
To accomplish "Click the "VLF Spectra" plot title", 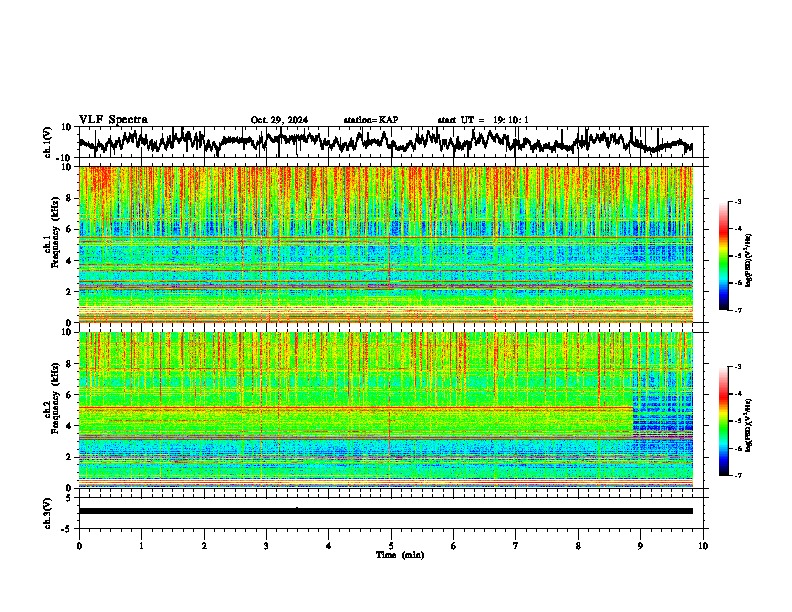I will [x=113, y=120].
